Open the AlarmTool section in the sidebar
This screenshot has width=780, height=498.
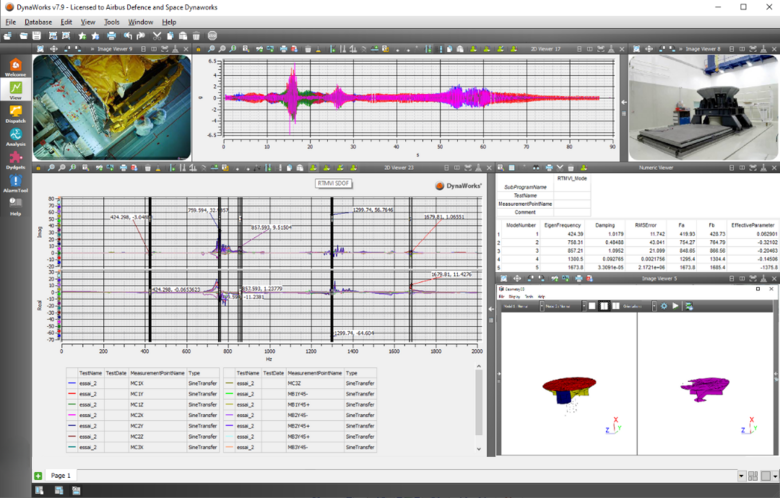[x=15, y=183]
